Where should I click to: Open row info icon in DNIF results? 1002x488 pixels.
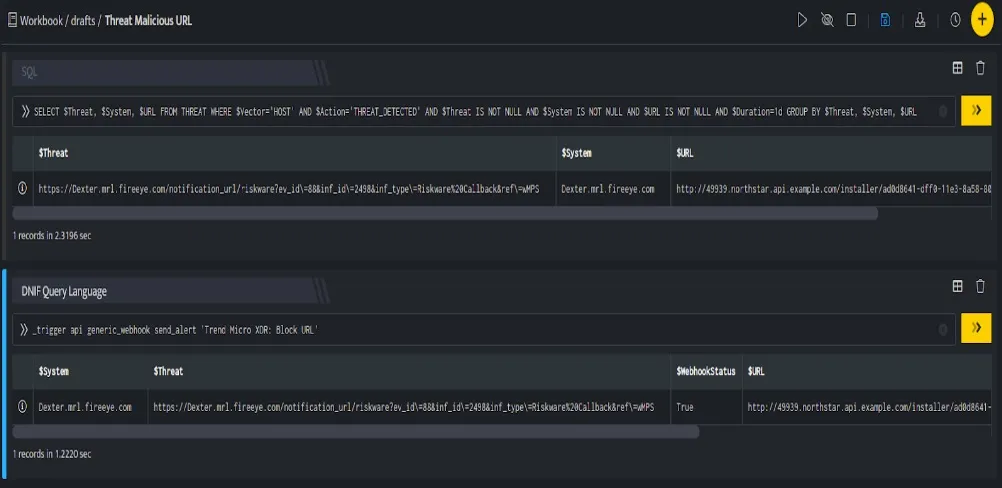click(x=22, y=406)
